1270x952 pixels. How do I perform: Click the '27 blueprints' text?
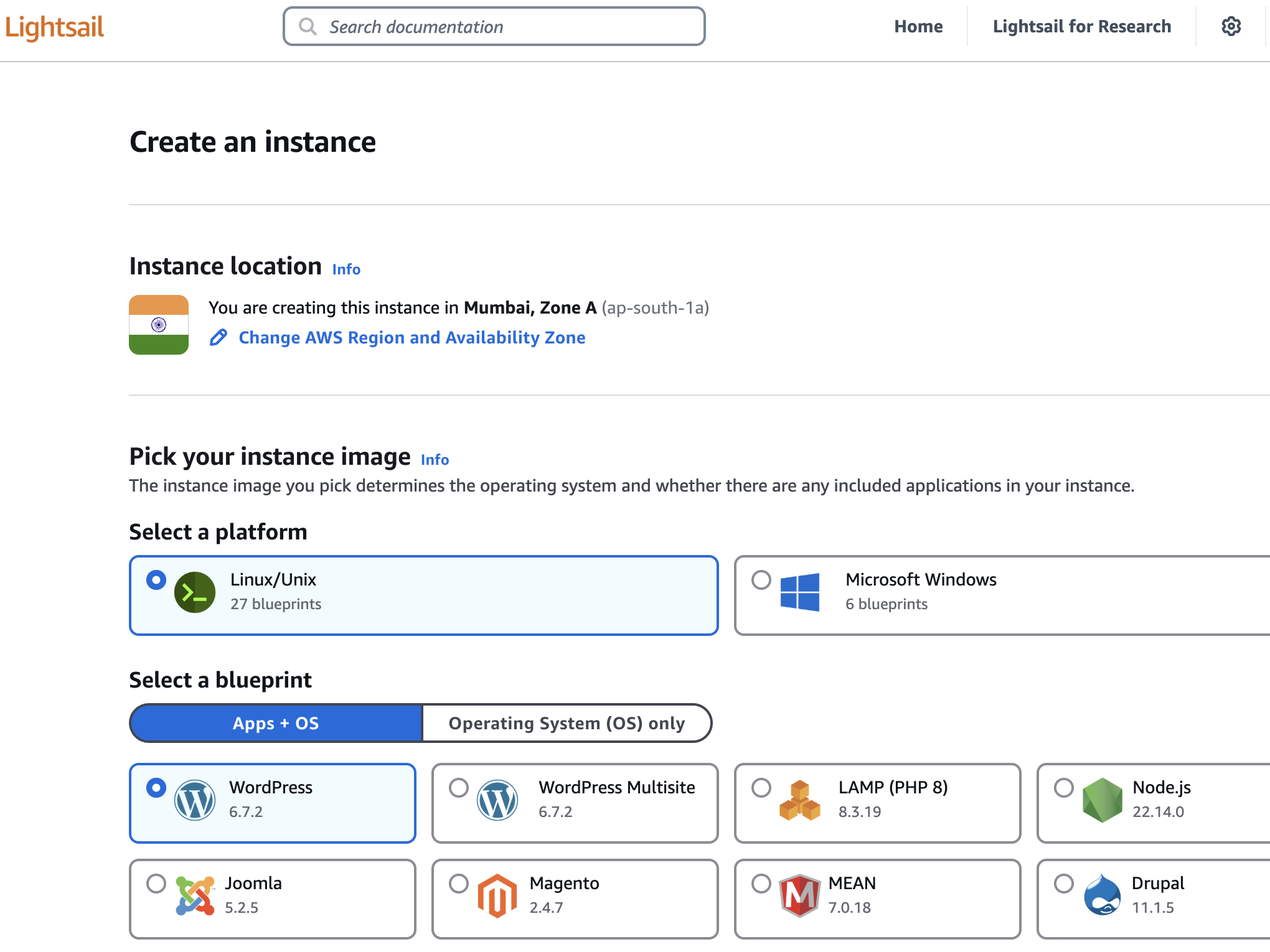pos(276,604)
